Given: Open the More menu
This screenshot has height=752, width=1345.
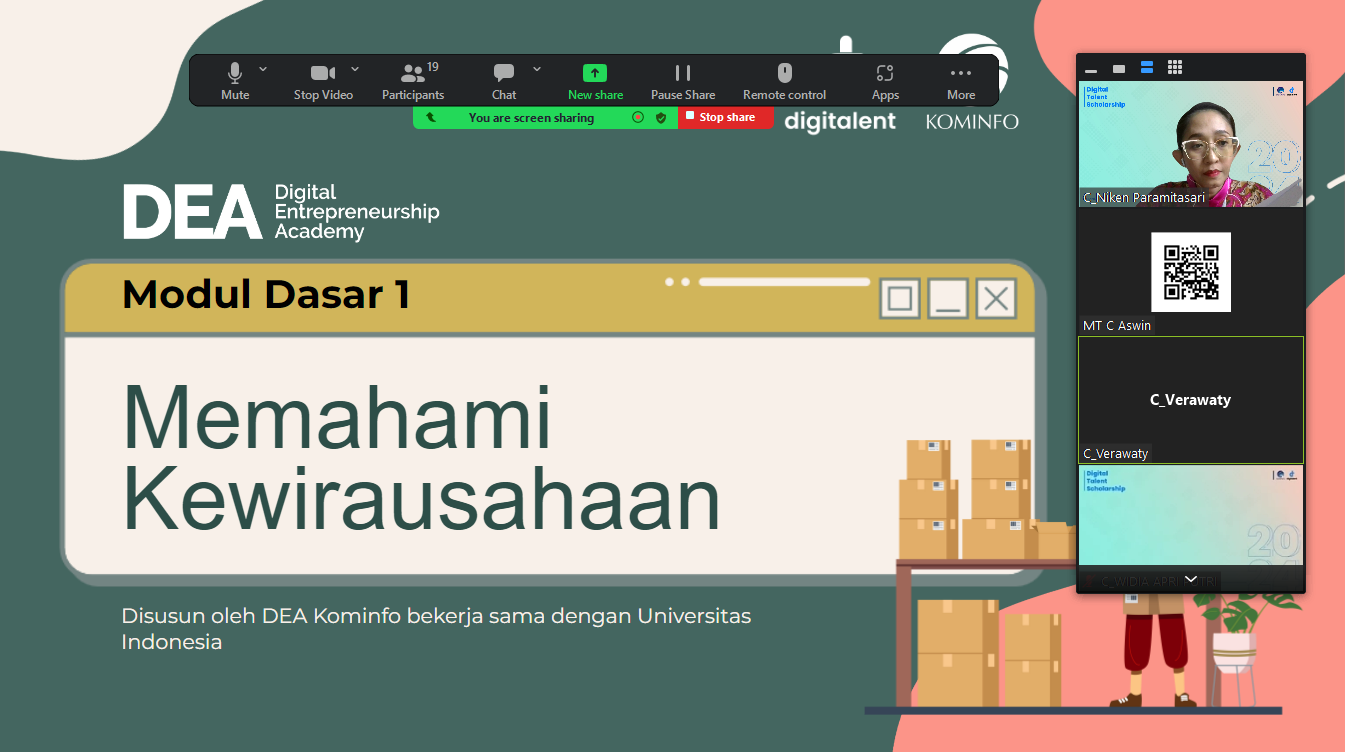Looking at the screenshot, I should (x=961, y=81).
